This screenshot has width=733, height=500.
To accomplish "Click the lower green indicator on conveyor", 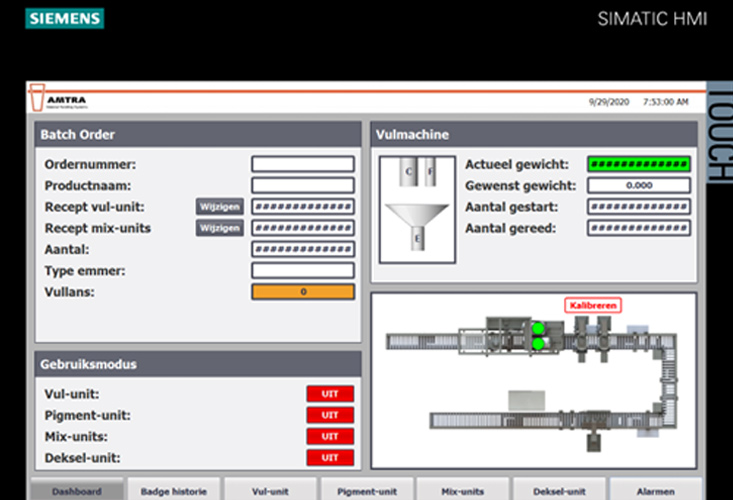I will tap(537, 343).
